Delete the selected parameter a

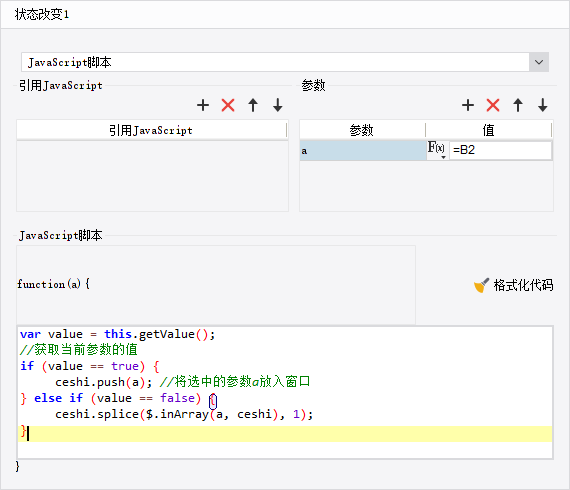pos(493,105)
